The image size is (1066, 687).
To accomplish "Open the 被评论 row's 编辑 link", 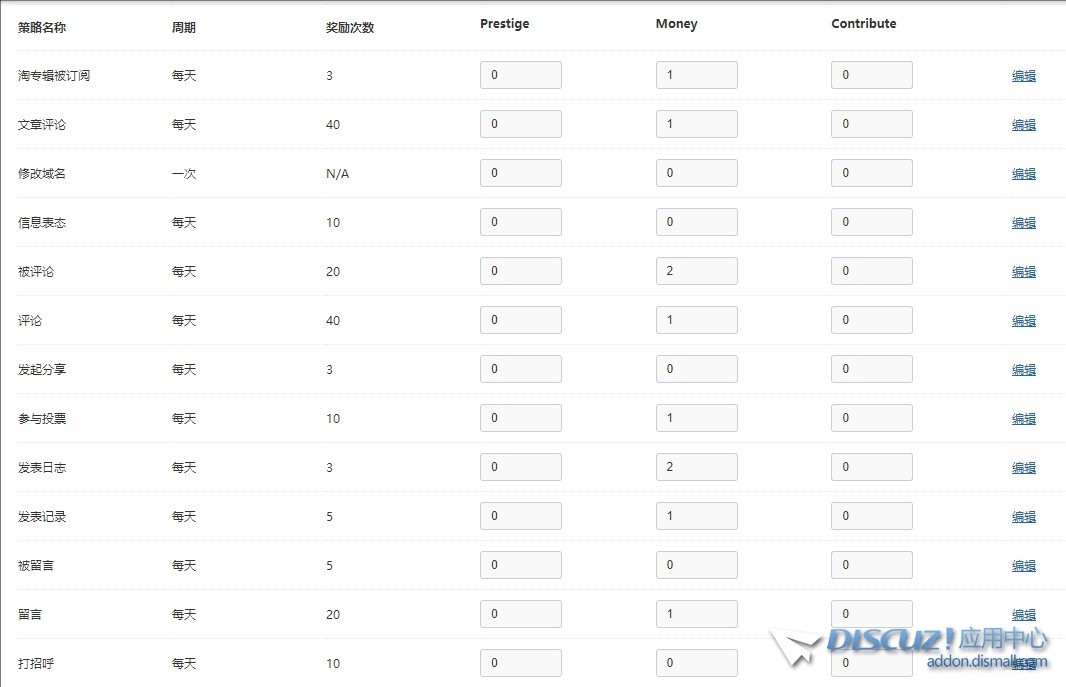I will click(1023, 272).
